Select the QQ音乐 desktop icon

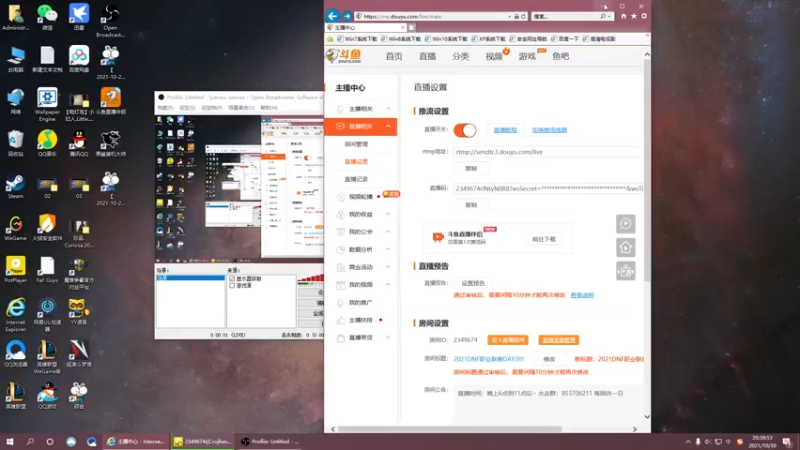(x=47, y=143)
